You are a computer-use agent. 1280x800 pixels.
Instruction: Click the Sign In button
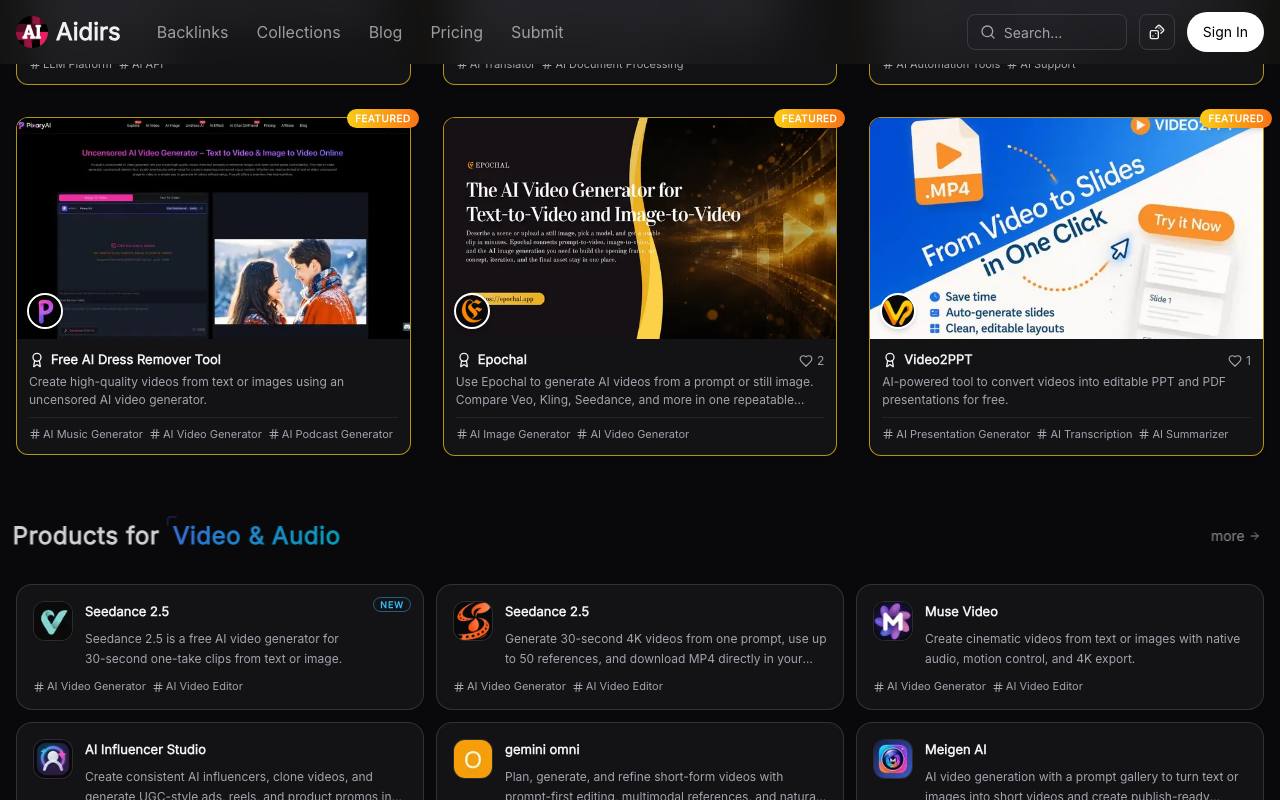click(1225, 32)
